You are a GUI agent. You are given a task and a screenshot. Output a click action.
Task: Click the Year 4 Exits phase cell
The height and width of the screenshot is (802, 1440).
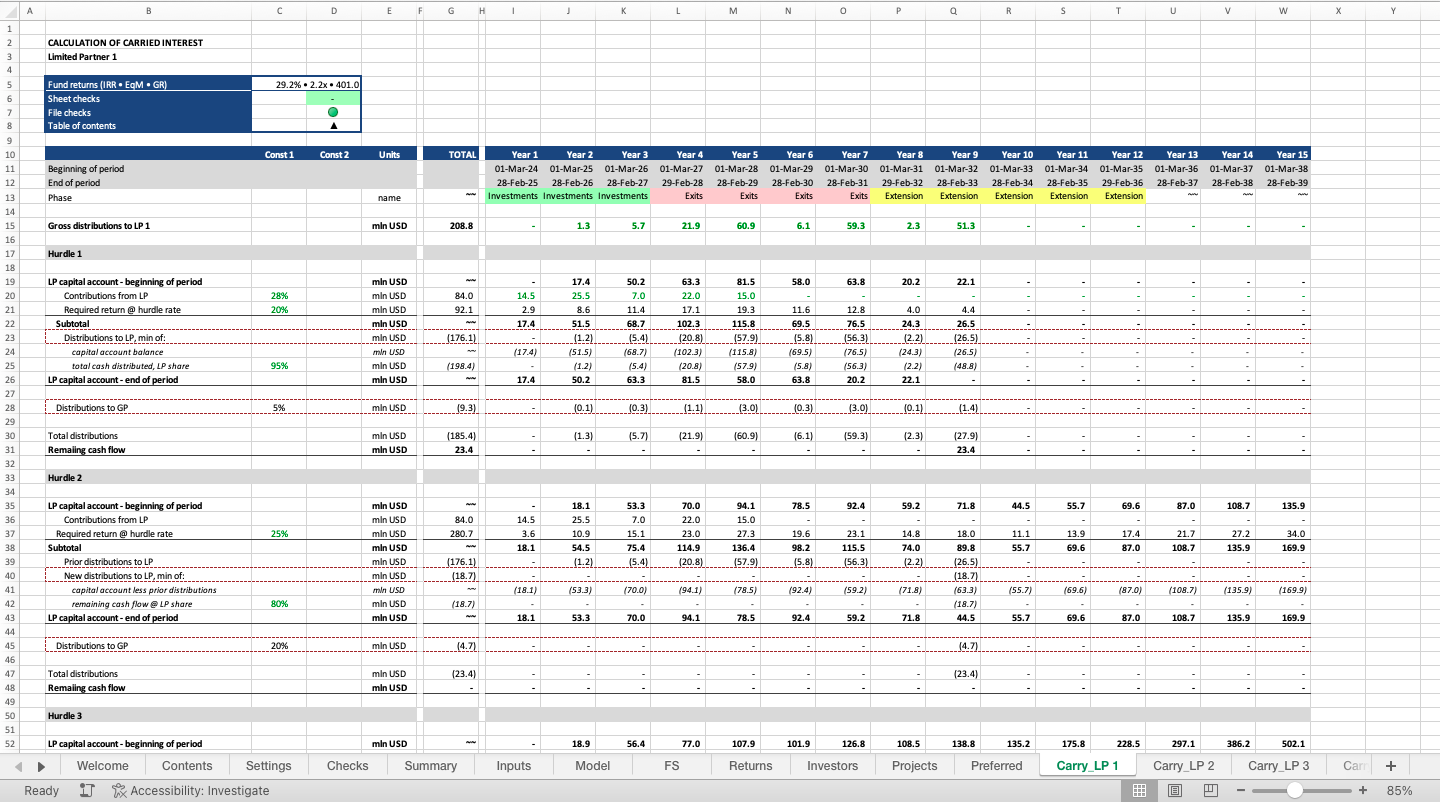pyautogui.click(x=678, y=197)
